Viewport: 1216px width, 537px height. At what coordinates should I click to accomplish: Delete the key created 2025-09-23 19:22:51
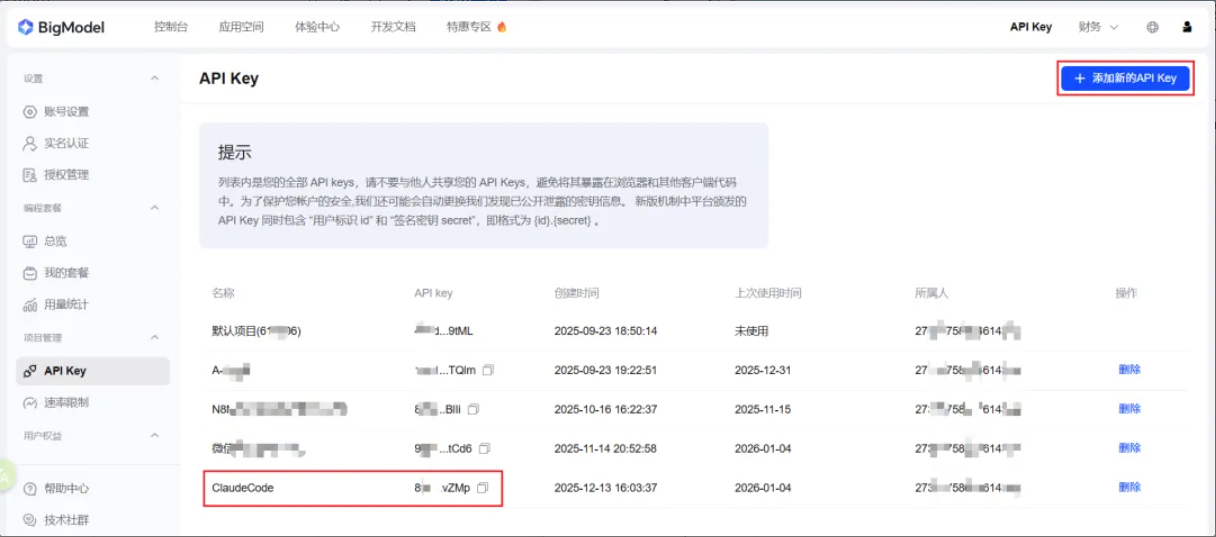click(1129, 370)
